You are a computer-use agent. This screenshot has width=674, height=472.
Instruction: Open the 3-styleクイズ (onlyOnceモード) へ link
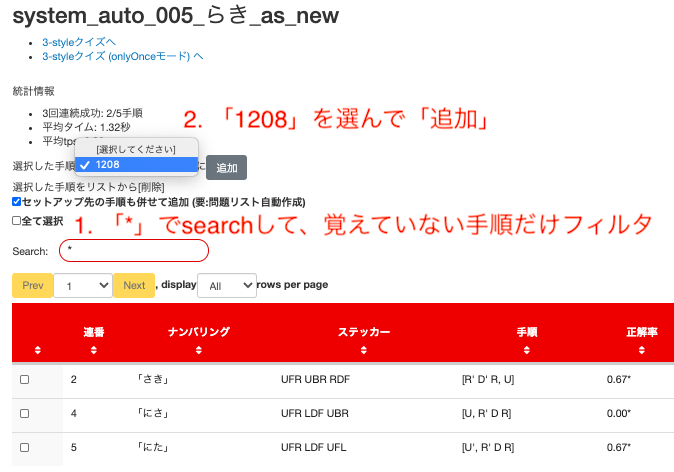pyautogui.click(x=123, y=56)
